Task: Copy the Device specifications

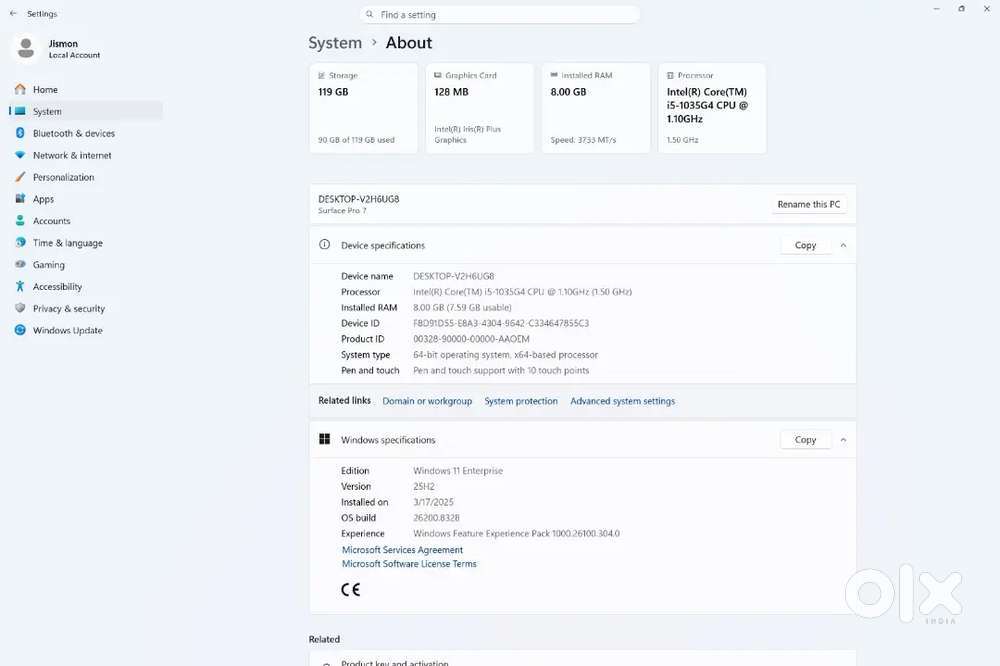Action: (x=805, y=245)
